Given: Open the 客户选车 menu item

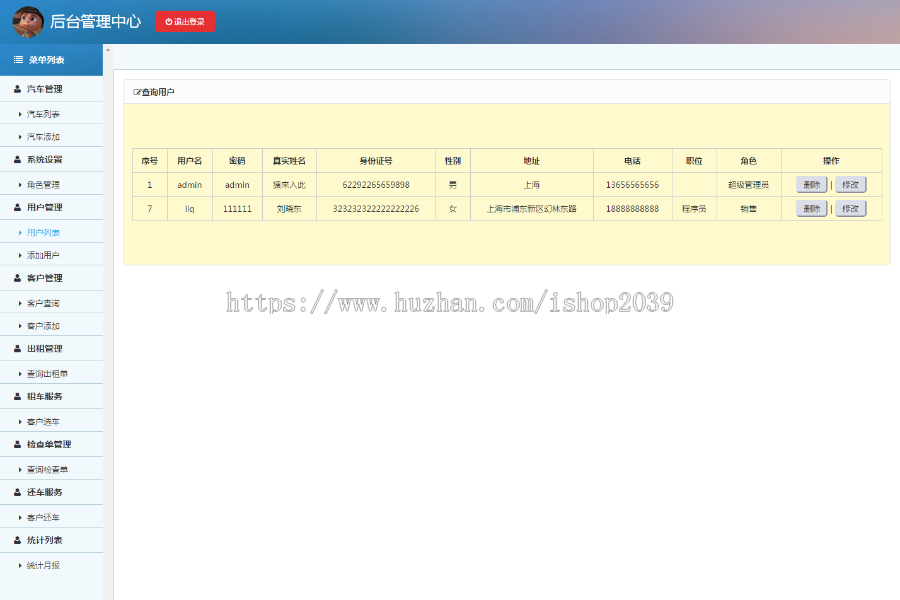Looking at the screenshot, I should [51, 421].
